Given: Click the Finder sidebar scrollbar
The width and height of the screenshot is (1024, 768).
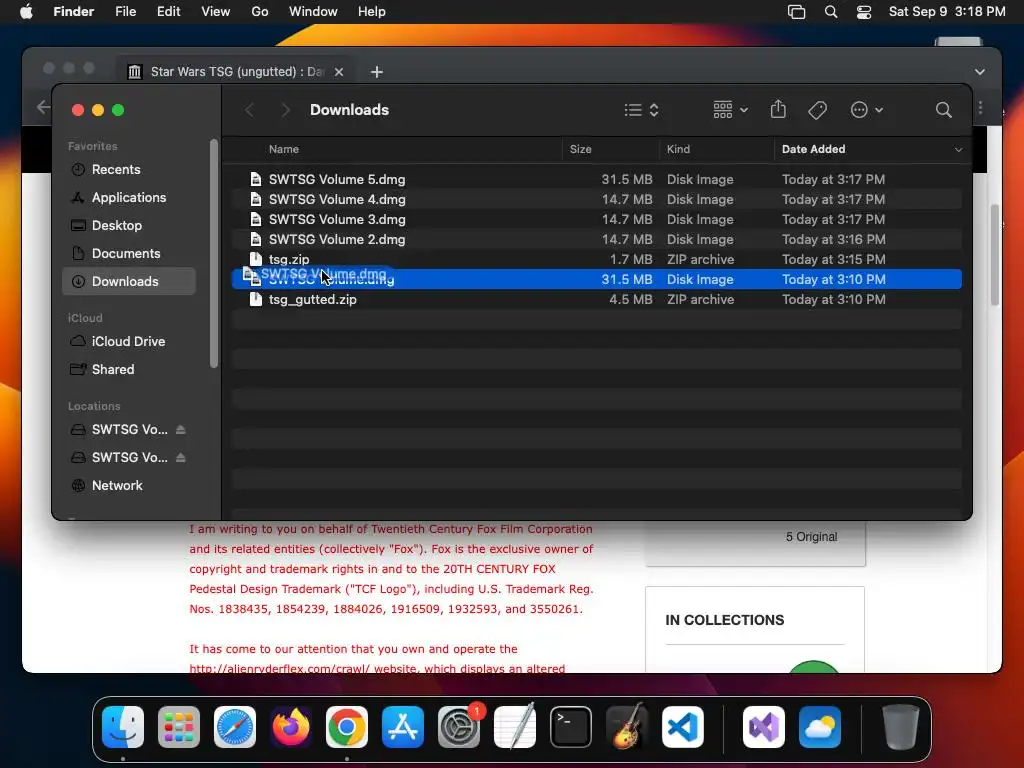Looking at the screenshot, I should point(214,253).
